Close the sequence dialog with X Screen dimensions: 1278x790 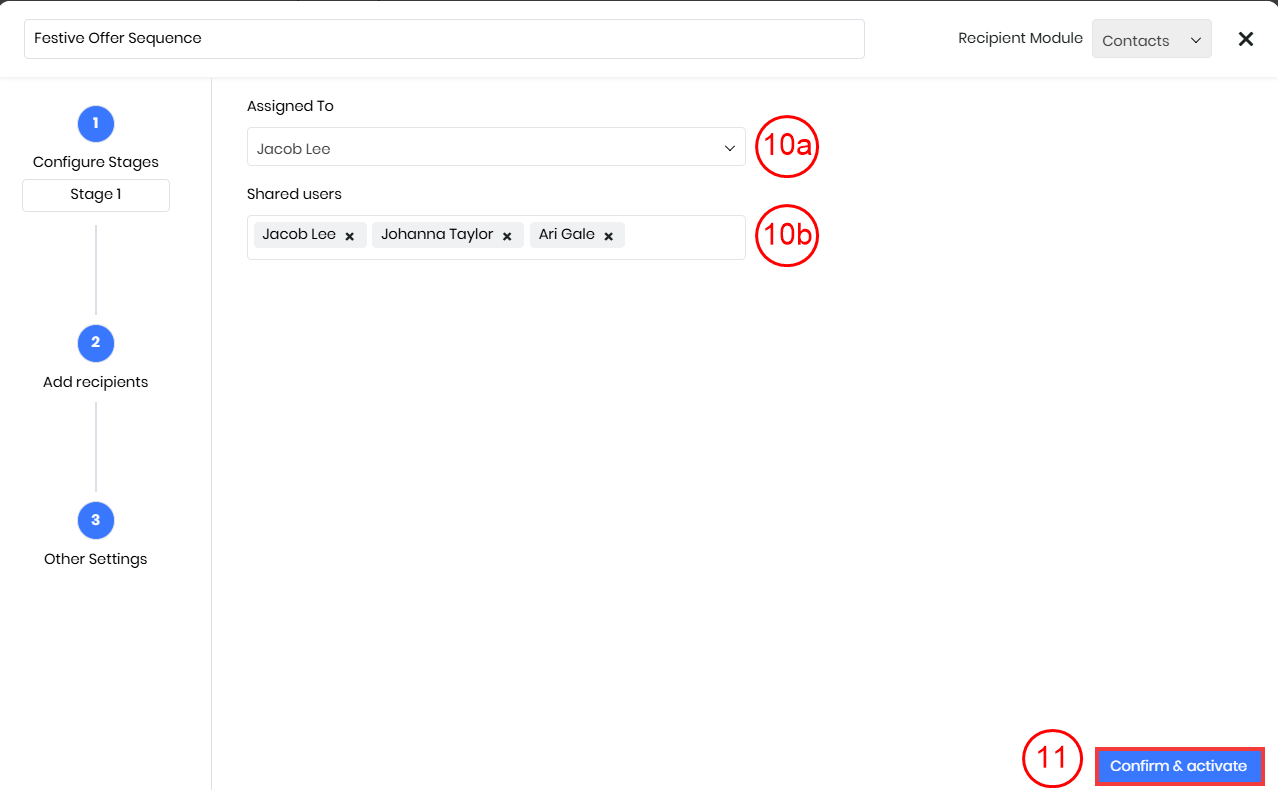[x=1246, y=39]
